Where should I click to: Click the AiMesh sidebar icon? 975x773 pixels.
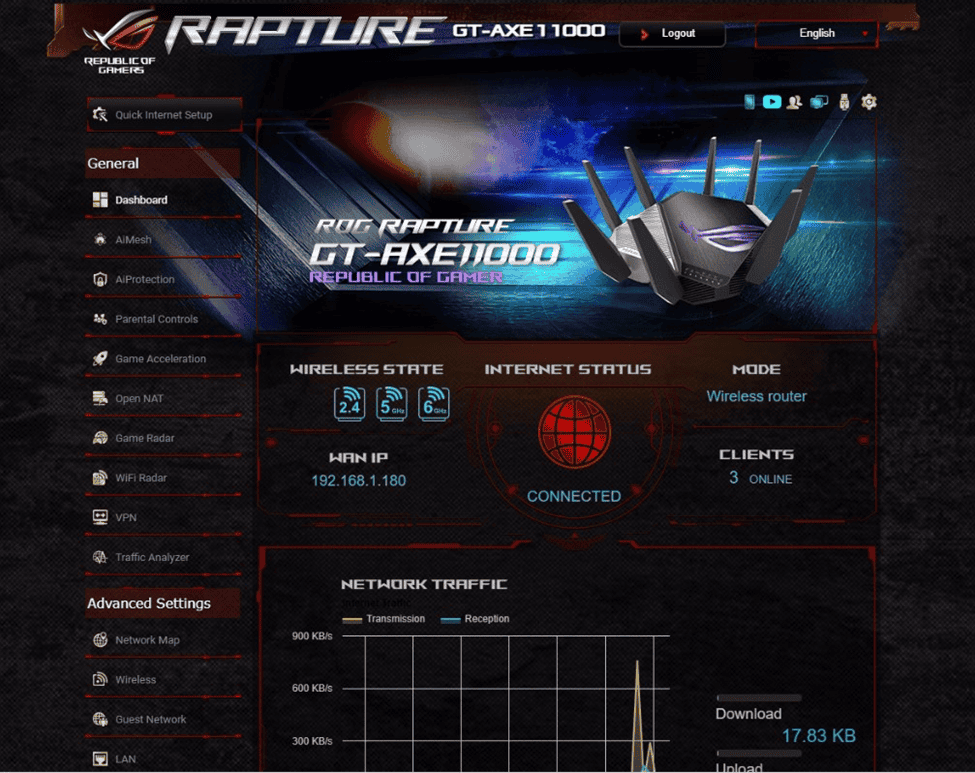pyautogui.click(x=100, y=239)
